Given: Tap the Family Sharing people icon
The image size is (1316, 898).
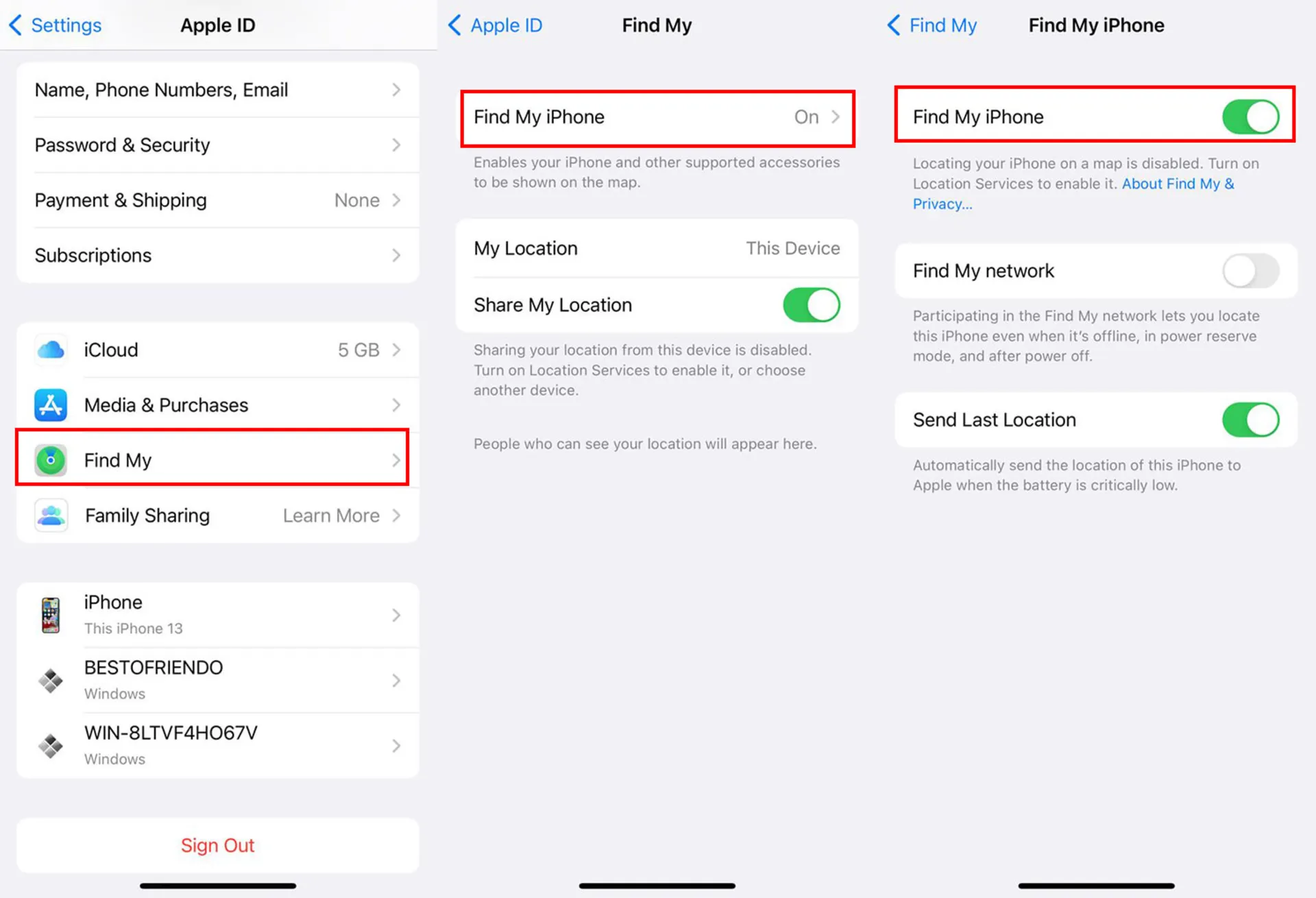Looking at the screenshot, I should pos(51,515).
